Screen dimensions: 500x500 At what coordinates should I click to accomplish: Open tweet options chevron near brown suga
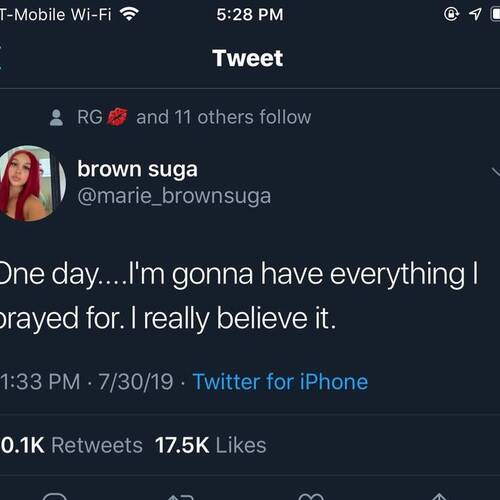[x=496, y=172]
